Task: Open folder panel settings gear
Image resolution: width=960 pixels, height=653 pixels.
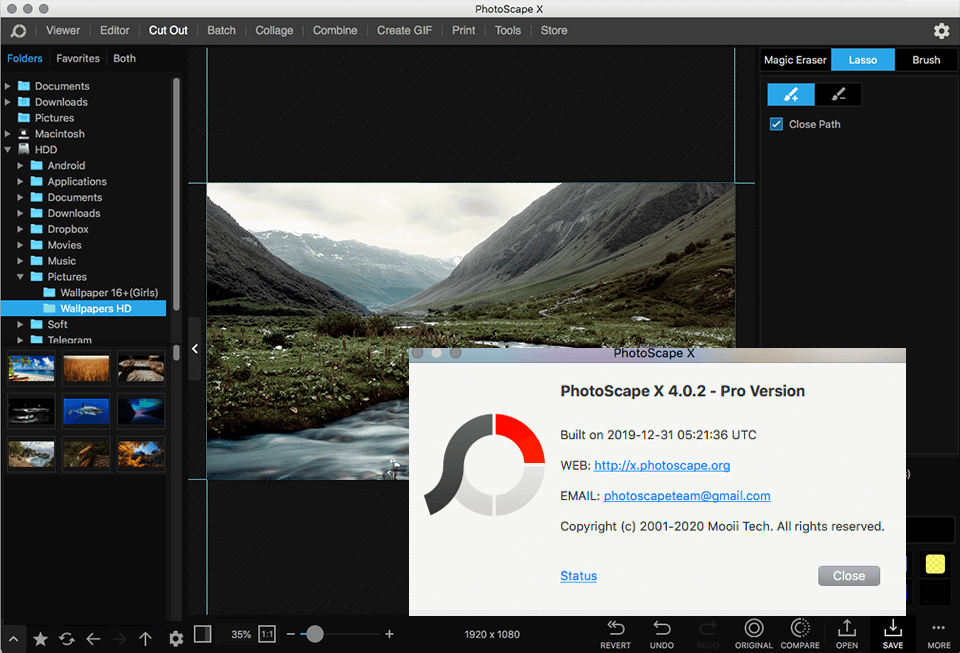Action: 176,639
